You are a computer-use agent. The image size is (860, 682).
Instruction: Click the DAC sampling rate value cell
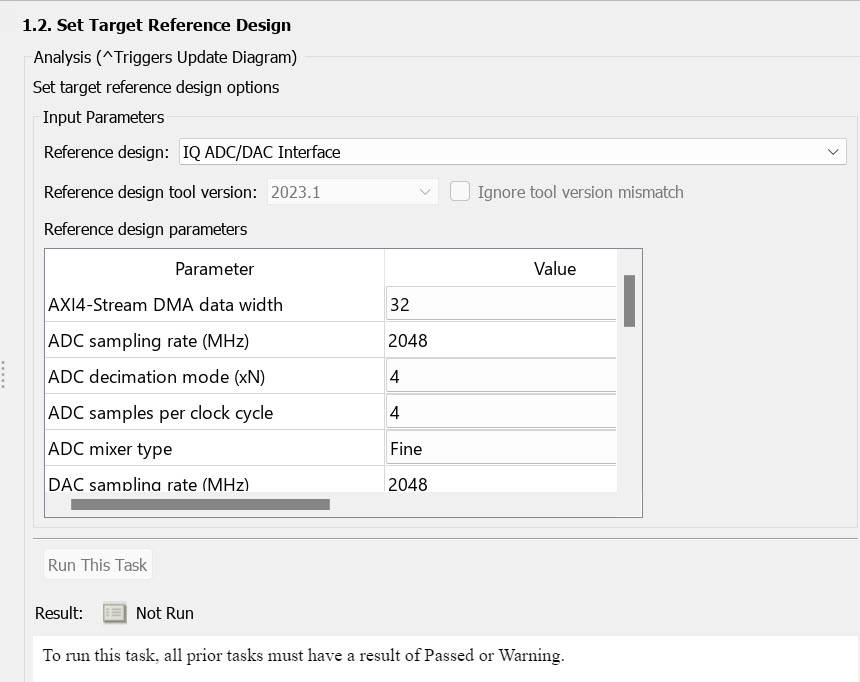[500, 484]
